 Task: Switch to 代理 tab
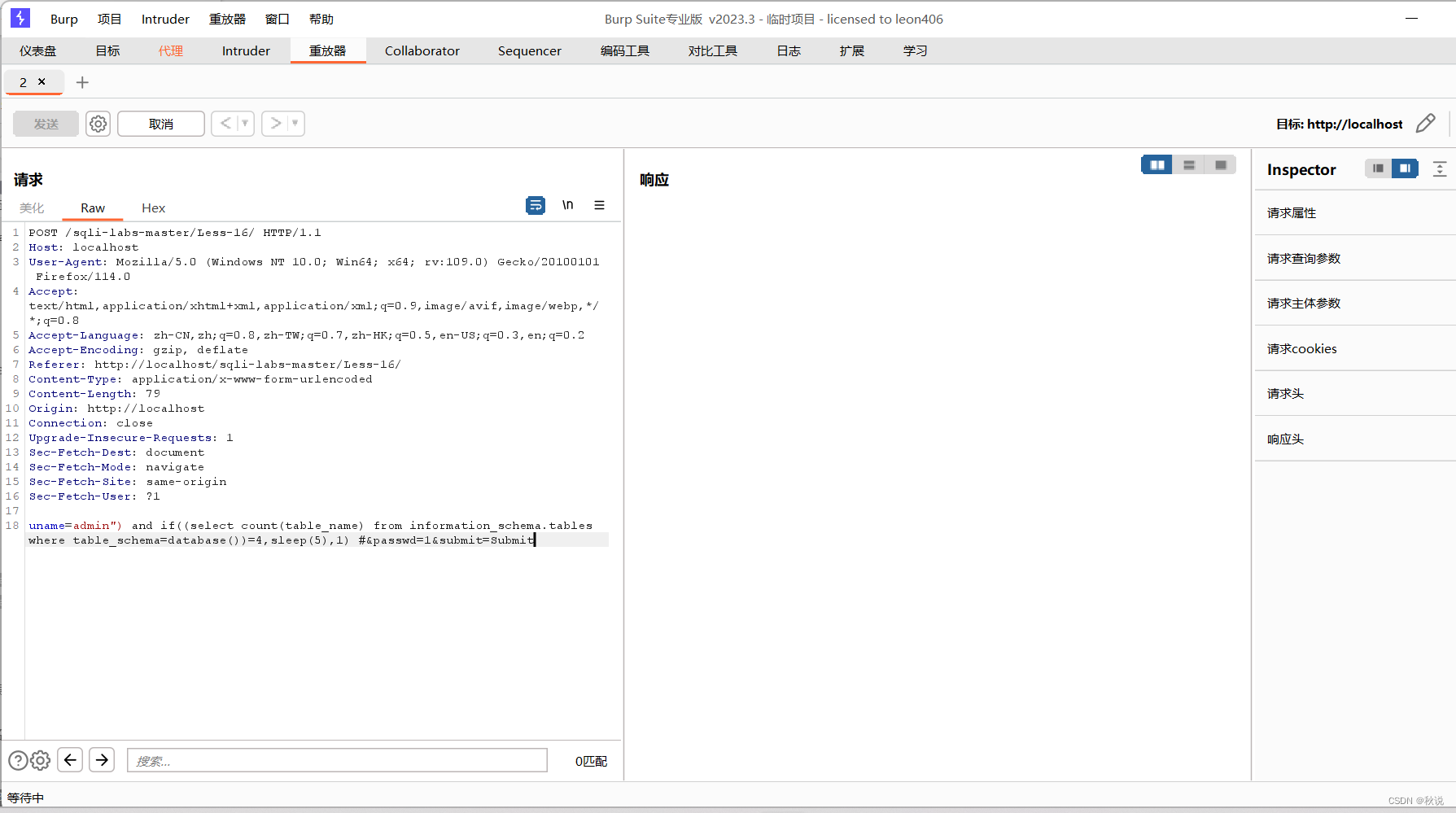[x=171, y=50]
